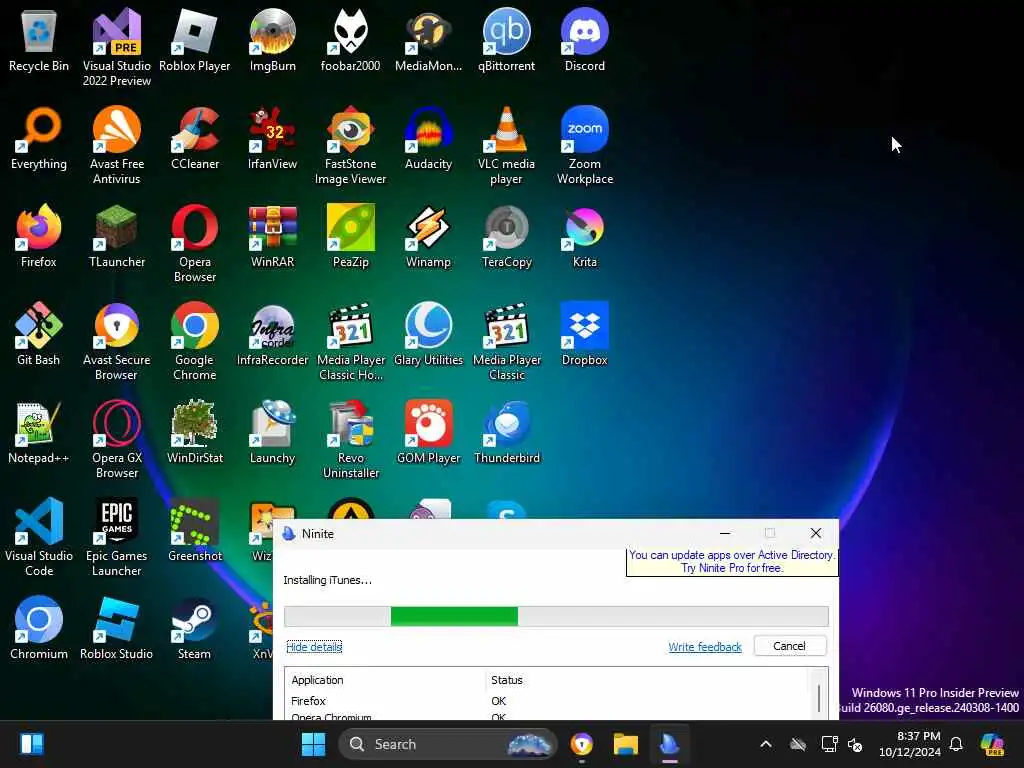1024x768 pixels.
Task: Open Write feedback link in Ninite
Action: pyautogui.click(x=705, y=647)
